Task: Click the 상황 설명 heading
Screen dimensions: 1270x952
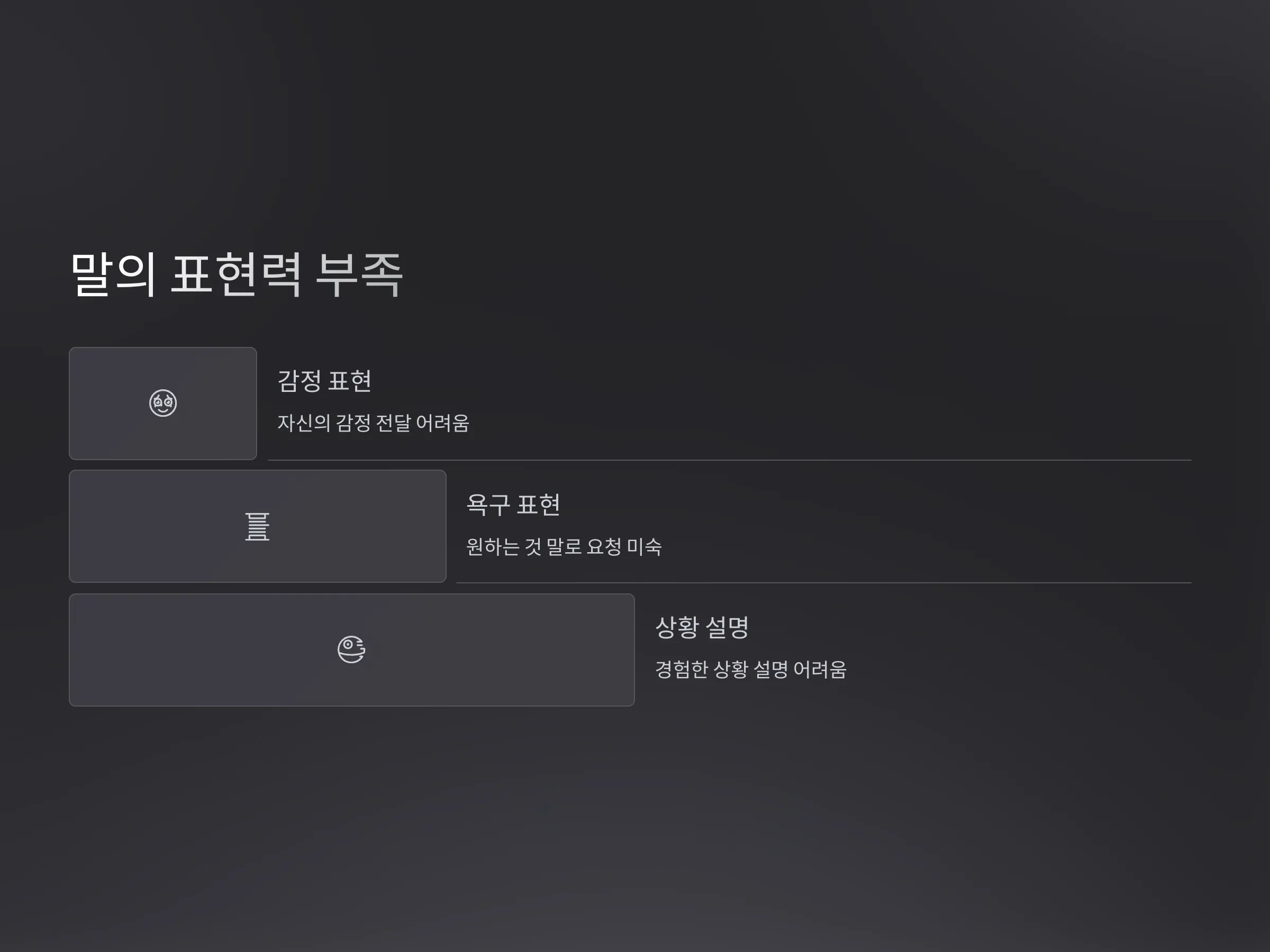Action: click(x=702, y=627)
